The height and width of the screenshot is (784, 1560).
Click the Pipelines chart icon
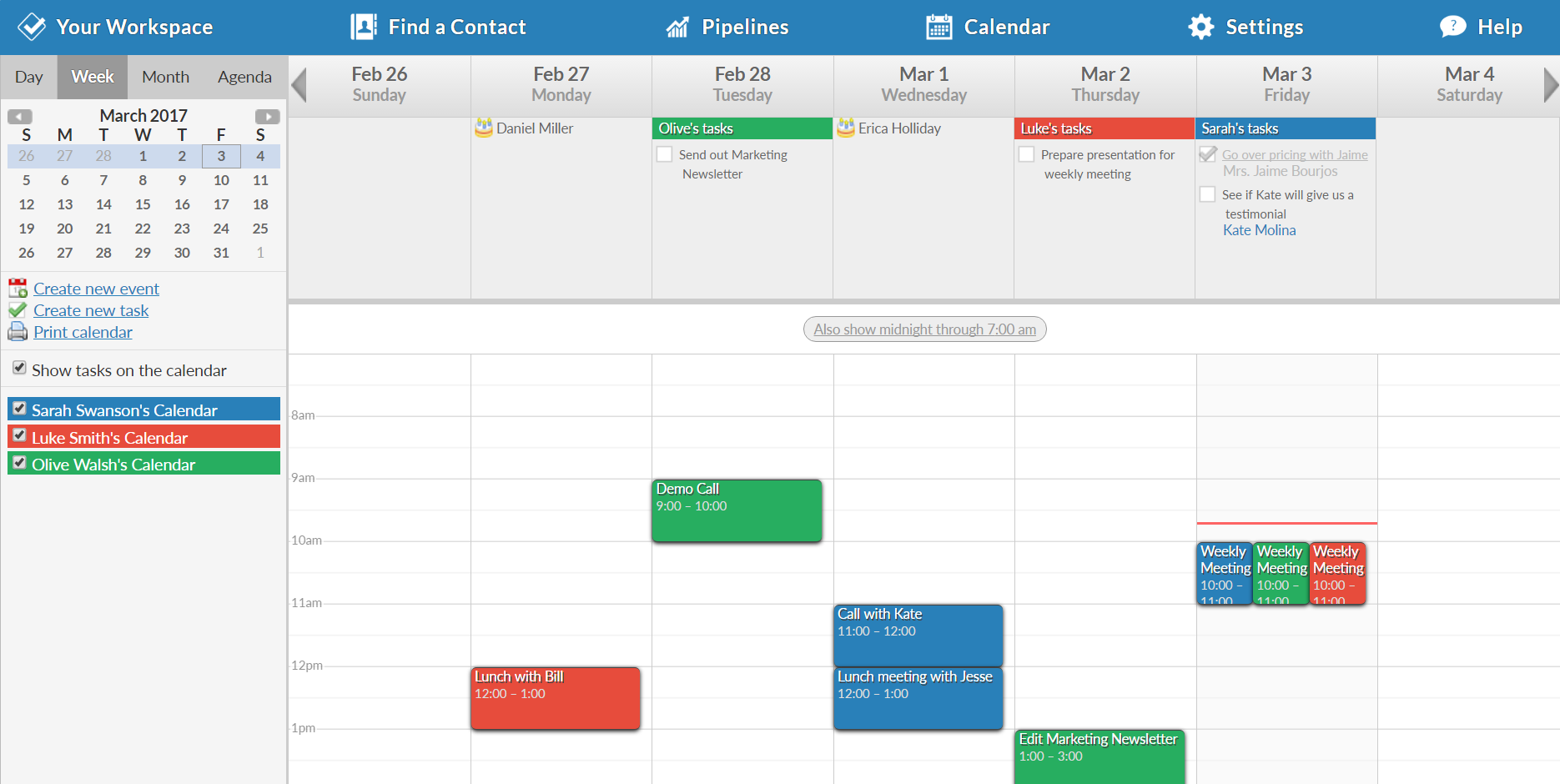677,28
